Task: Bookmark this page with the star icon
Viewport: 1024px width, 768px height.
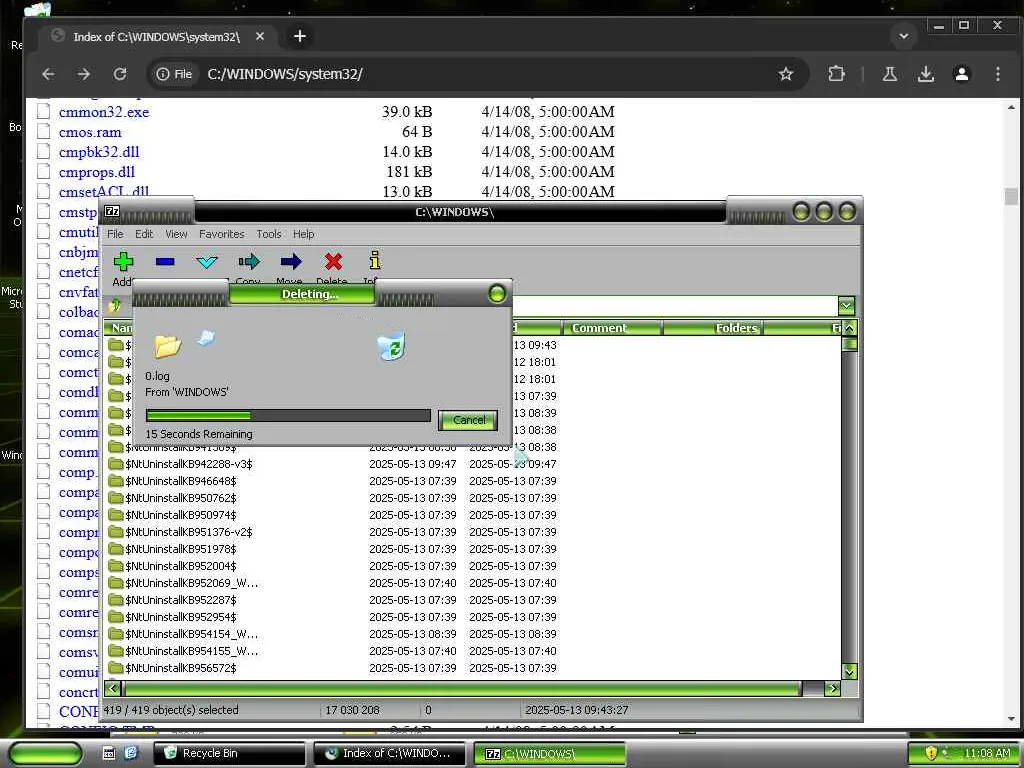Action: 786,74
